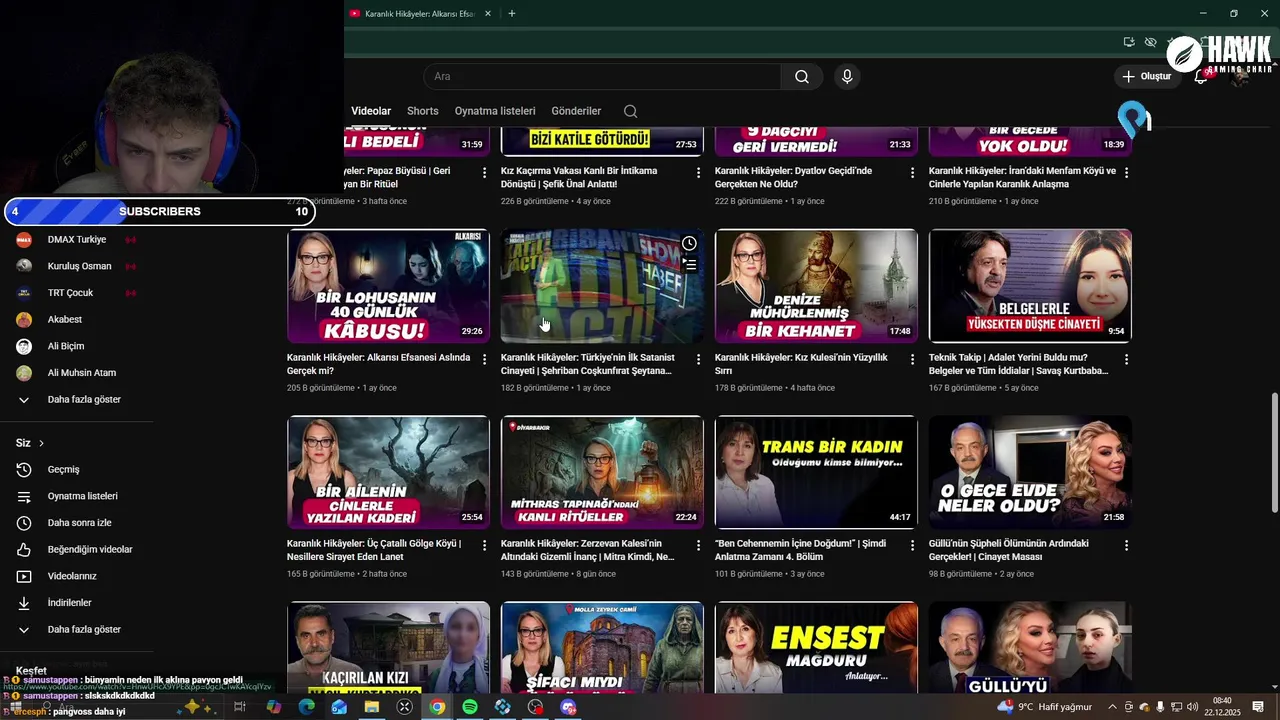Open options menu for Kız Kaçırma Vakası video
This screenshot has width=1280, height=720.
698,173
